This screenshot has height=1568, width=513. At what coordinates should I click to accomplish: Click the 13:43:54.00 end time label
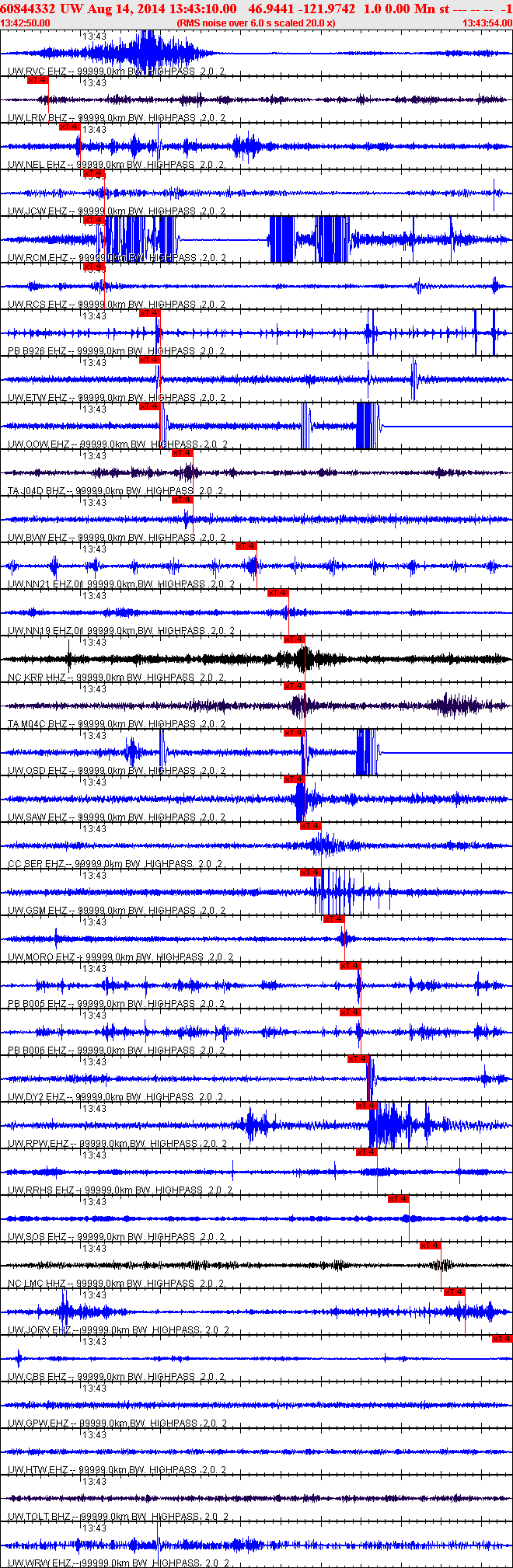click(x=487, y=23)
